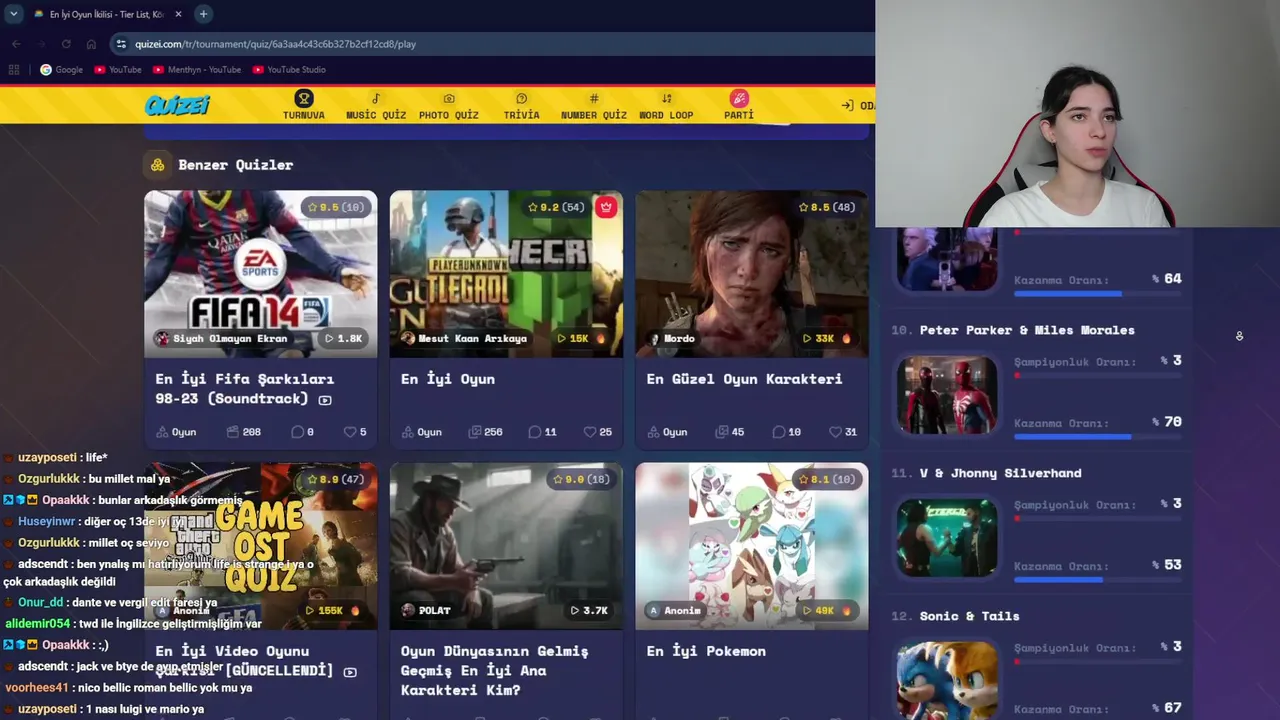This screenshot has height=720, width=1280.
Task: Close the En İyi Oyun İkilisi tab
Action: coord(178,14)
